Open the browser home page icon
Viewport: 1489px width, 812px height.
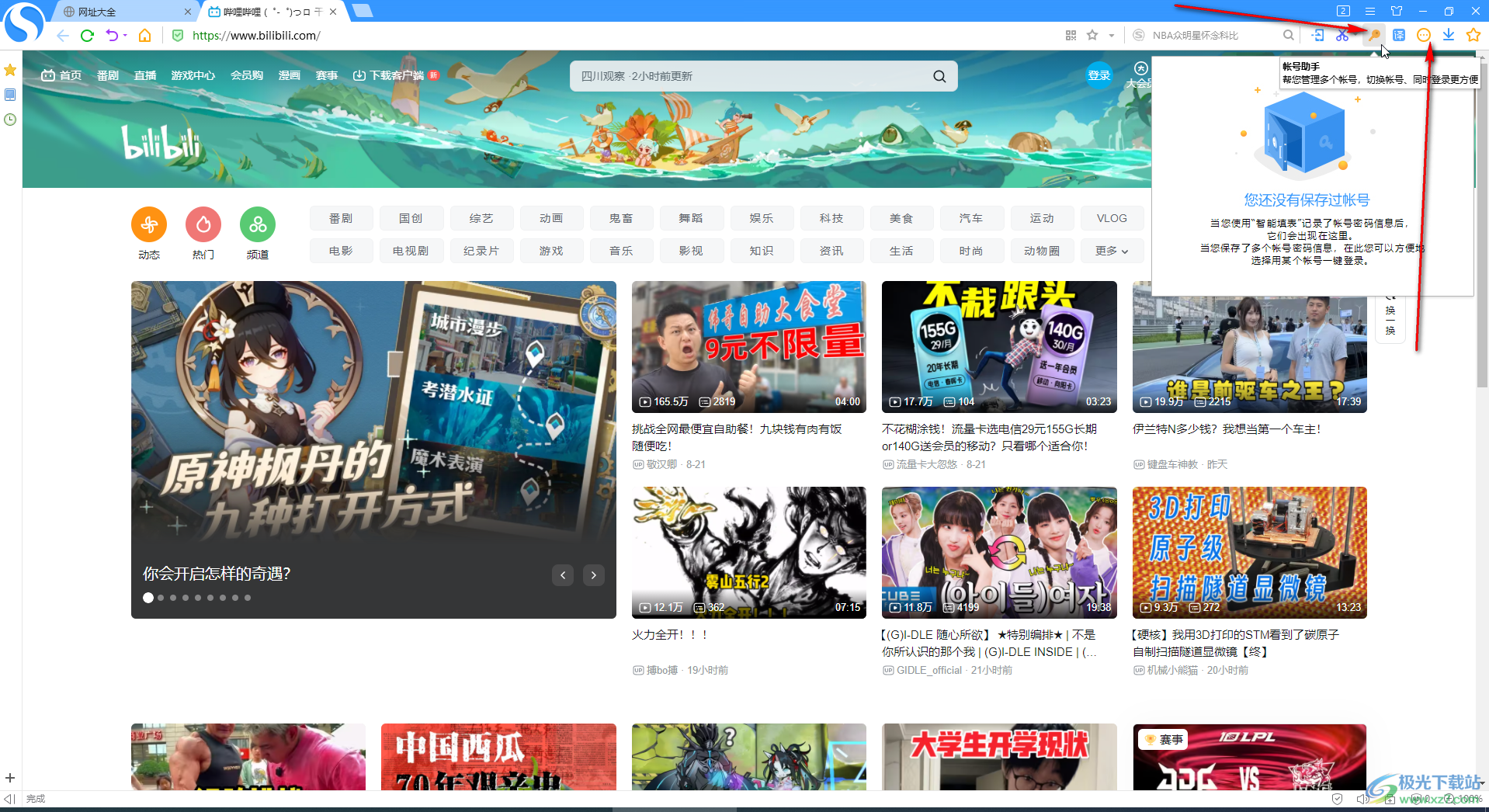[144, 35]
